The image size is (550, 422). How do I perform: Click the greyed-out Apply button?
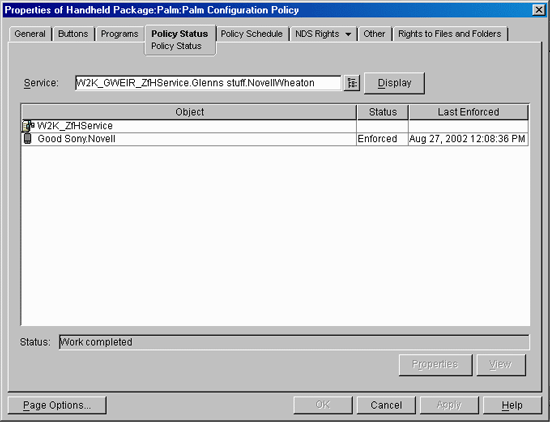(449, 405)
